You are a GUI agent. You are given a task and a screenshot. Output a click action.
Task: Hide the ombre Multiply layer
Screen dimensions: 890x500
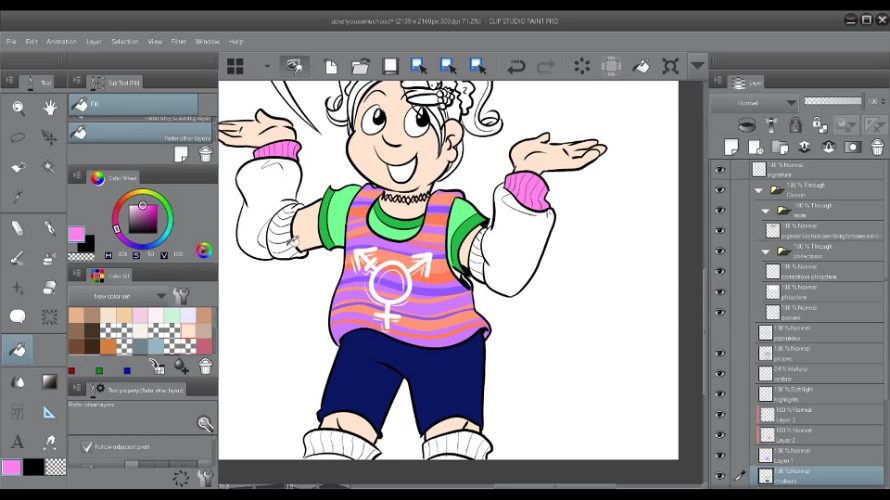(x=720, y=374)
